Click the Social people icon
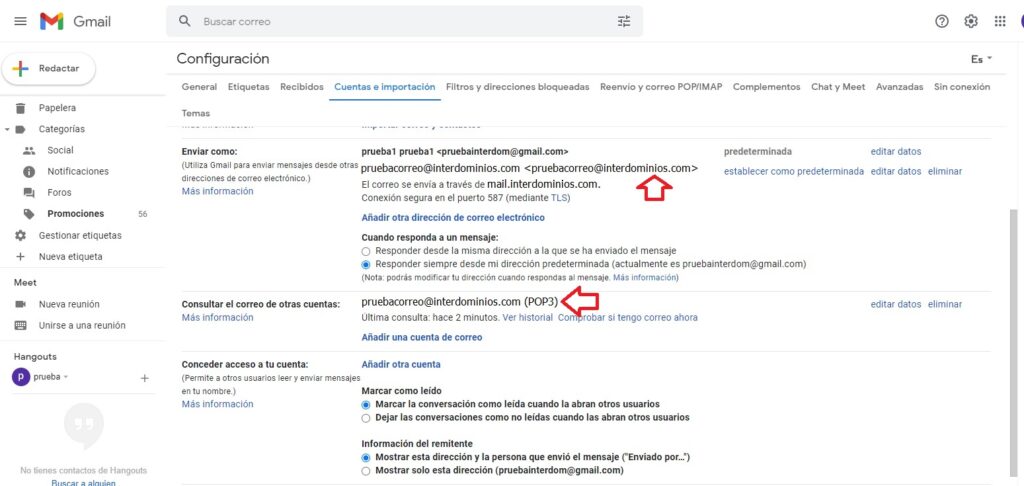Viewport: 1024px width, 486px height. point(29,150)
